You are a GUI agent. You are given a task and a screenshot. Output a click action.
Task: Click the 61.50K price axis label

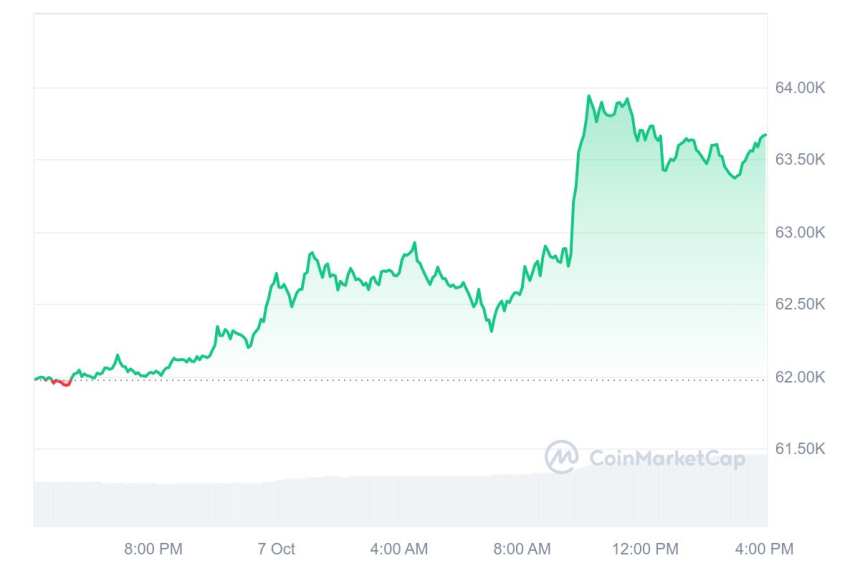[800, 449]
